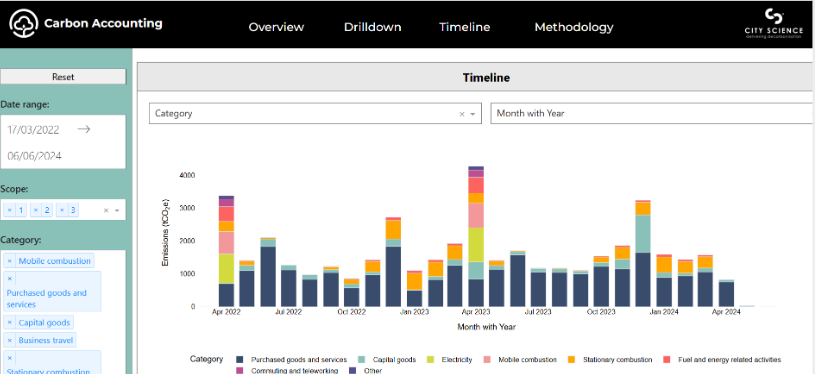Click the Timeline panel heading

click(x=486, y=78)
